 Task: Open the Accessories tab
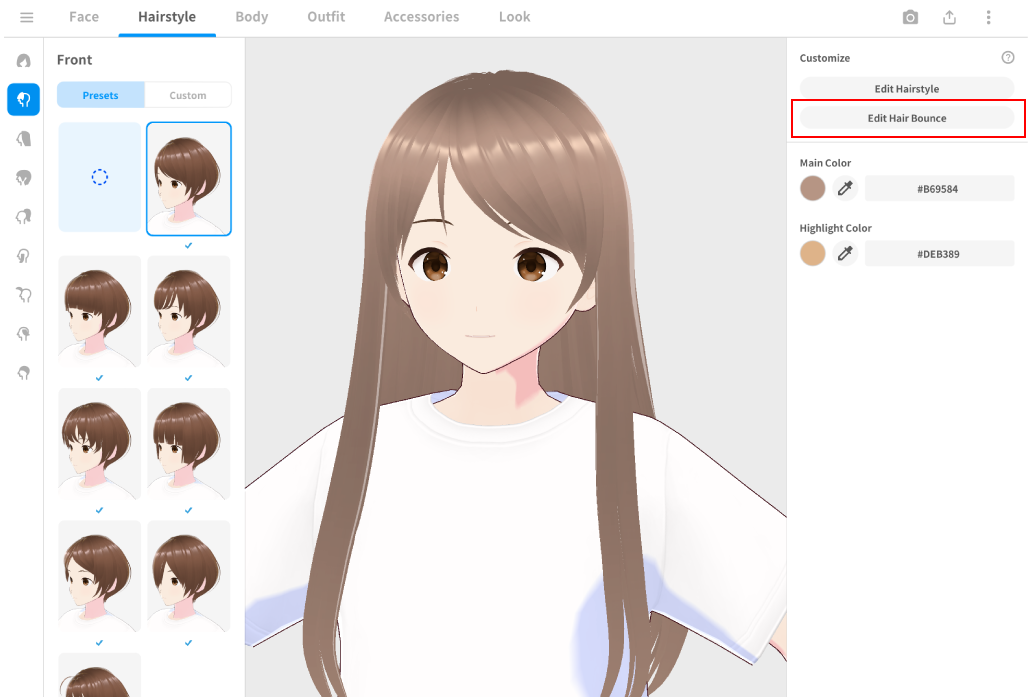pos(421,17)
